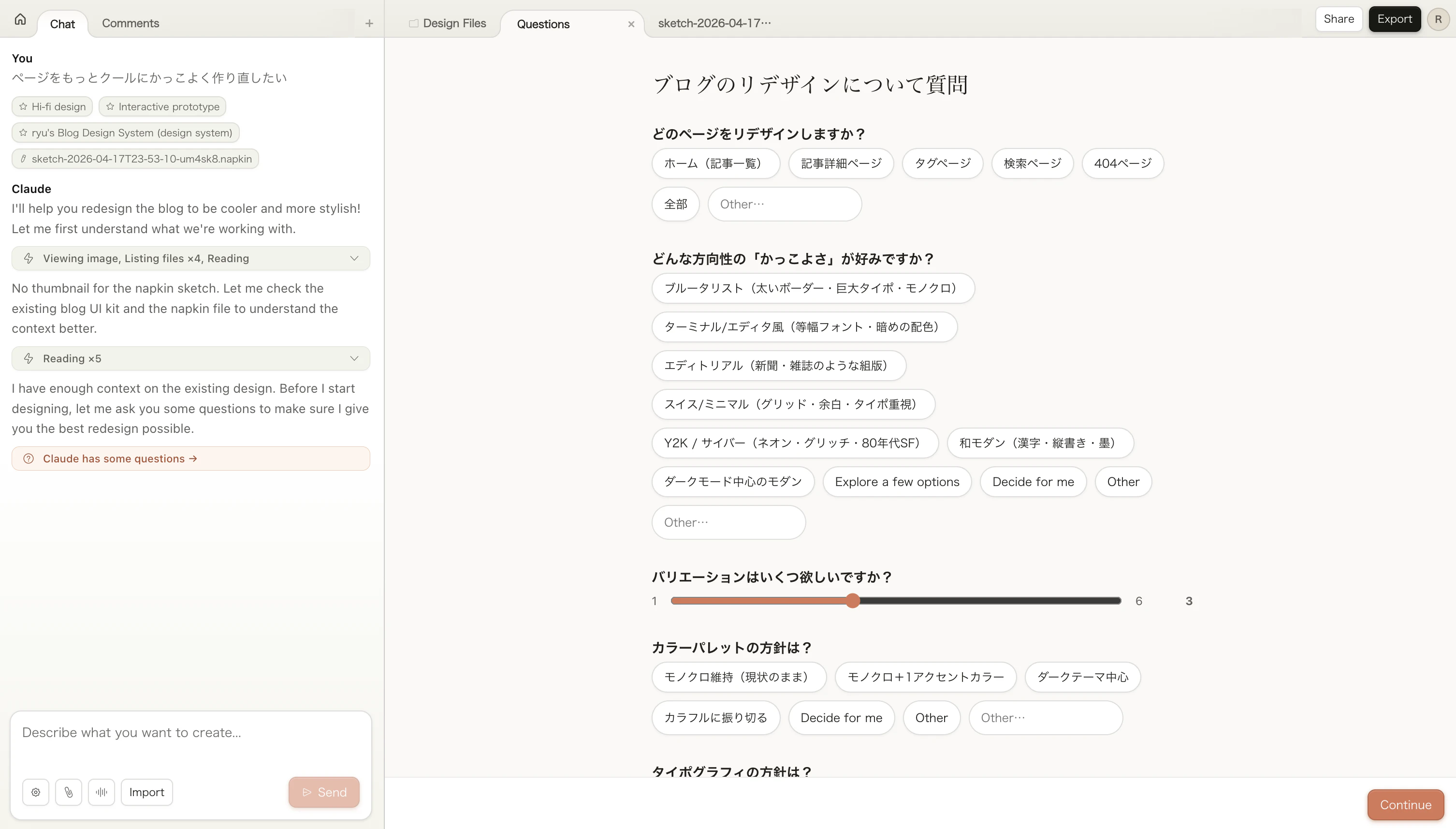Click the variations slider handle
The height and width of the screenshot is (829, 1456).
click(x=852, y=600)
